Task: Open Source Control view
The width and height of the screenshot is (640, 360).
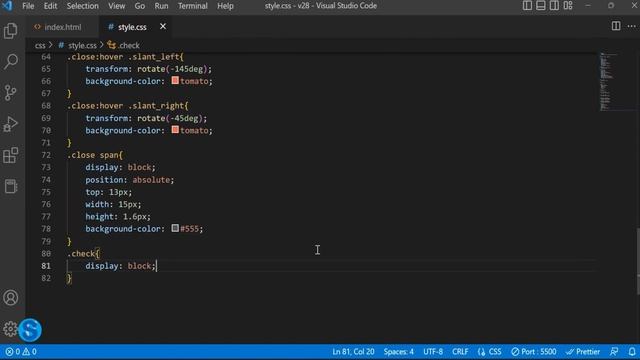Action: click(x=11, y=93)
